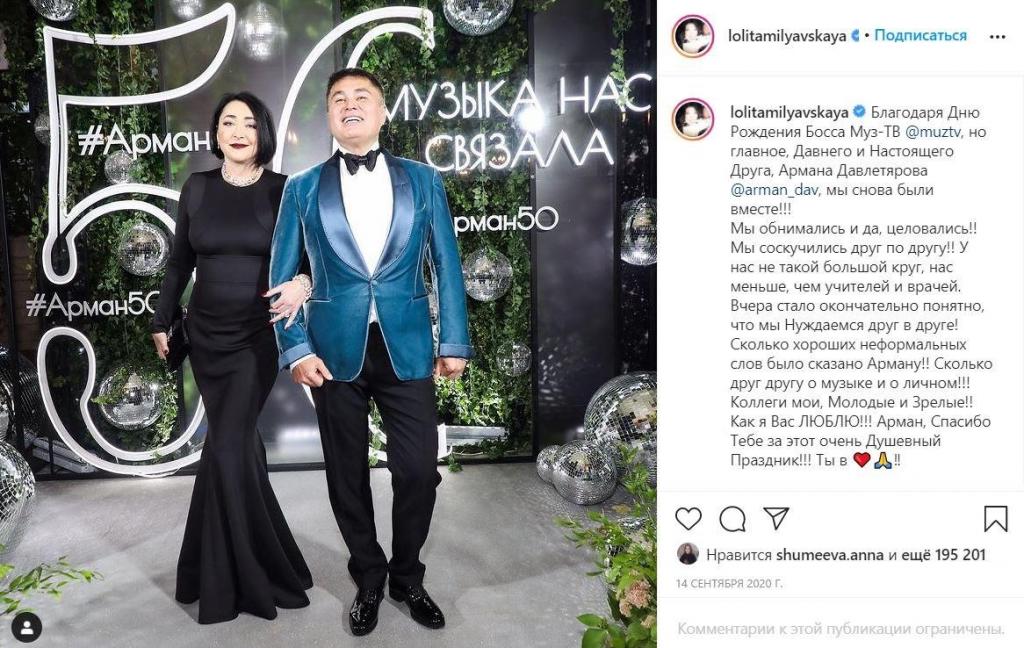Open shumeeva.anna profile from likes
This screenshot has height=648, width=1024.
(x=829, y=555)
